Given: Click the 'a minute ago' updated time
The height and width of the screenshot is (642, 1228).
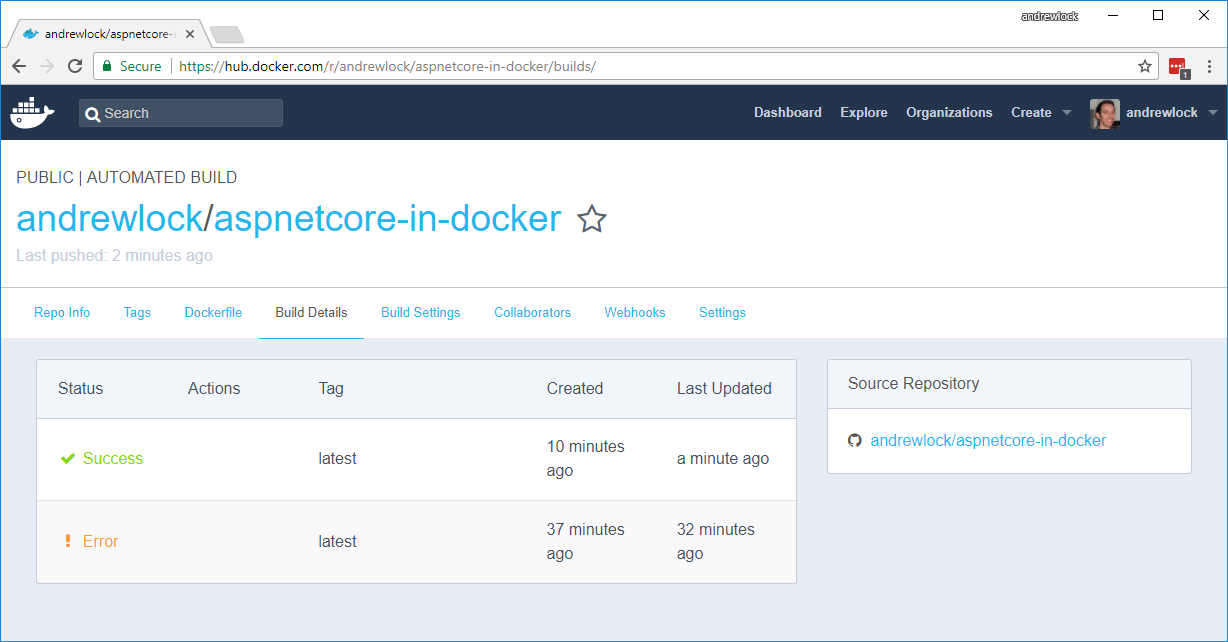Looking at the screenshot, I should click(x=723, y=458).
